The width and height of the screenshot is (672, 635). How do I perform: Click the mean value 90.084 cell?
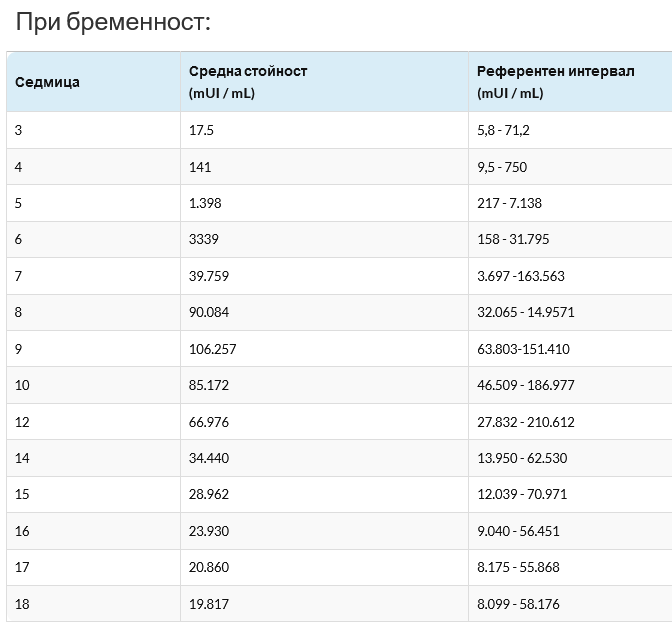click(x=208, y=312)
